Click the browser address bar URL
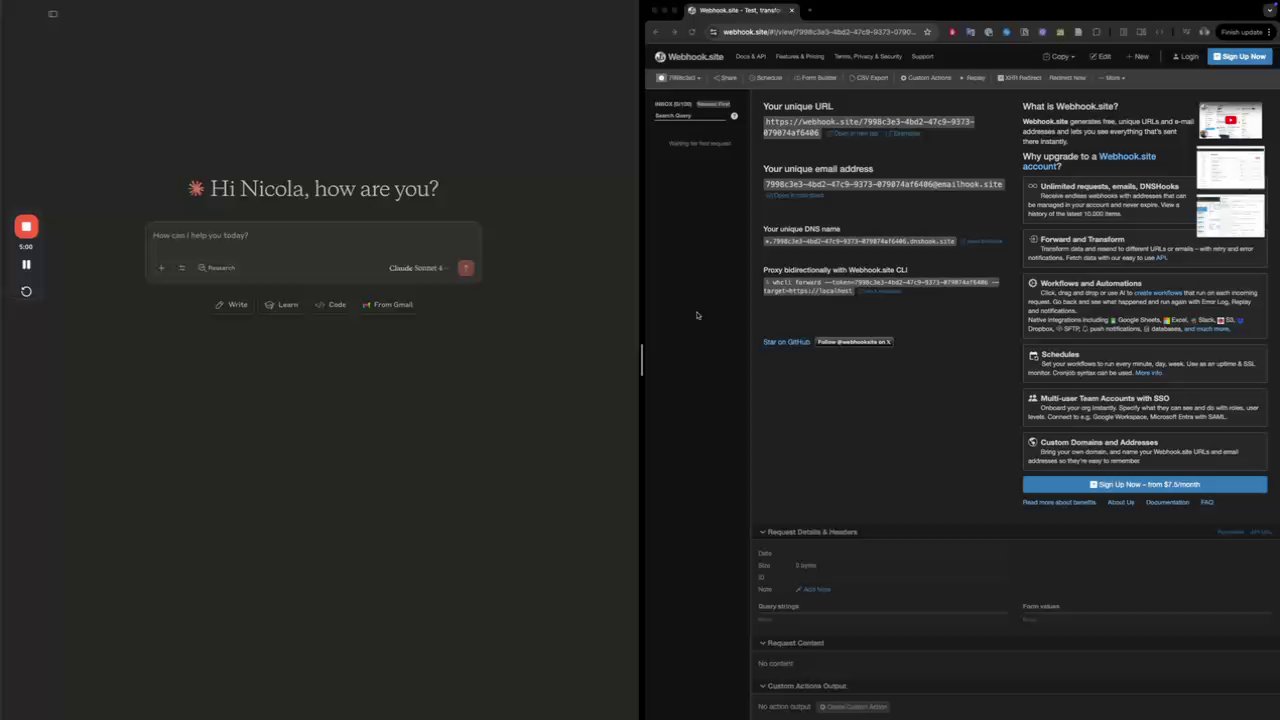The height and width of the screenshot is (720, 1280). coord(819,32)
